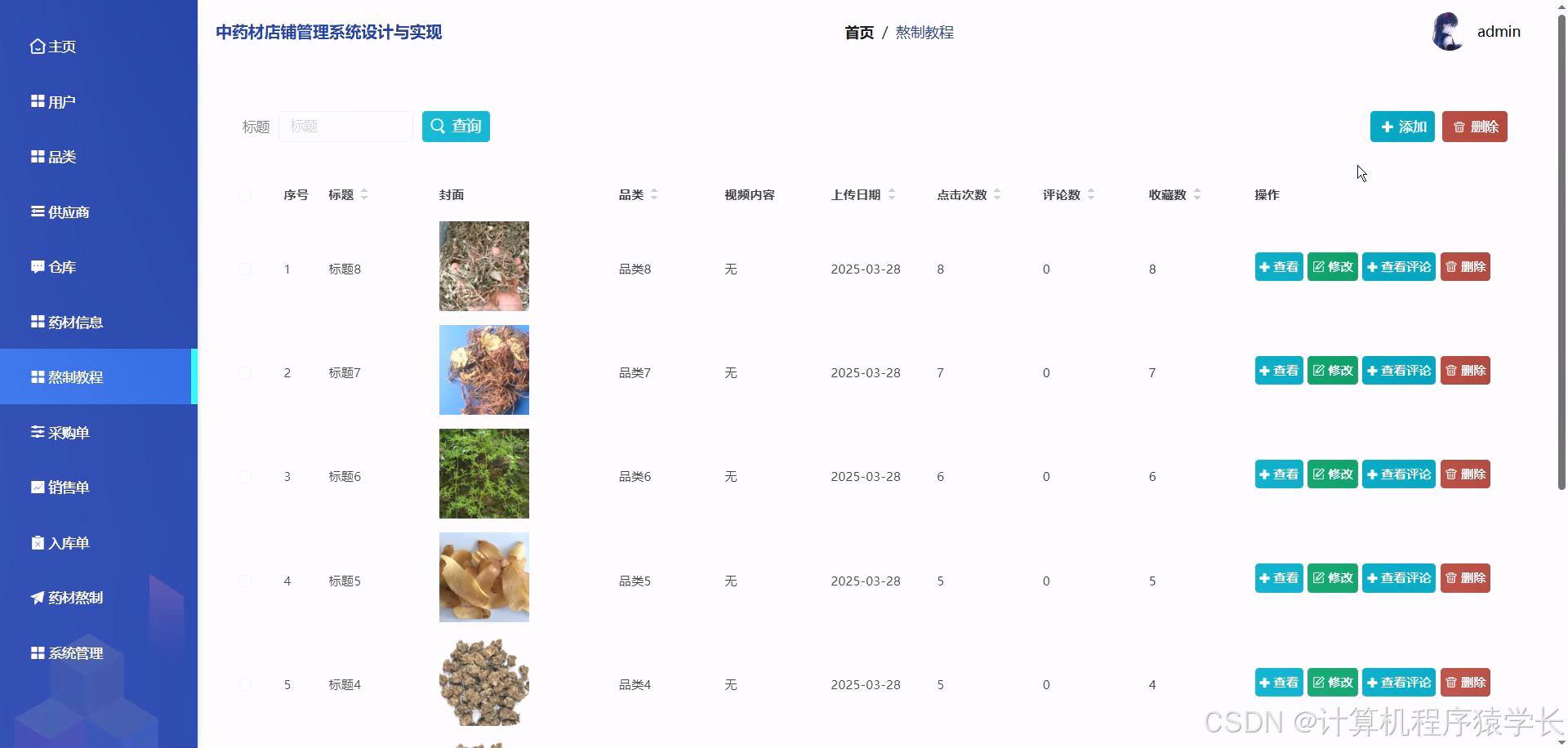Click the magnifier icon on 查询 button
This screenshot has height=748, width=1568.
click(439, 126)
